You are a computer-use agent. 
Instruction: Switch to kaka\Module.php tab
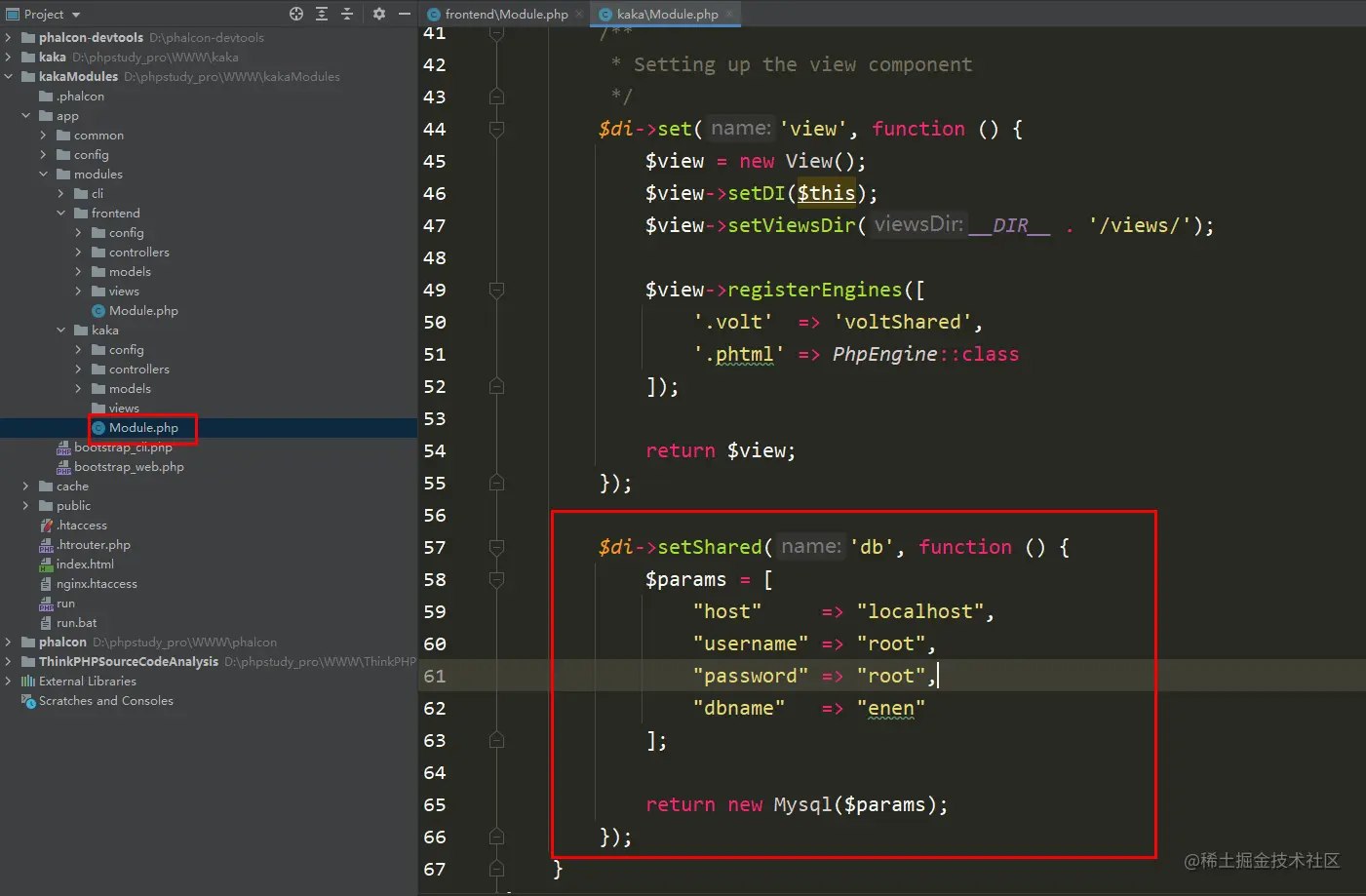667,14
